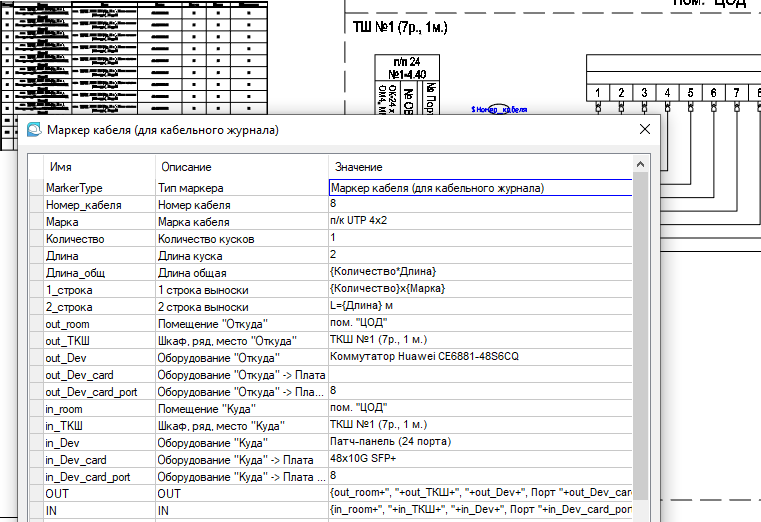Viewport: 761px width, 522px height.
Task: Click the 'in_ТКШ' name cell
Action: [x=99, y=425]
